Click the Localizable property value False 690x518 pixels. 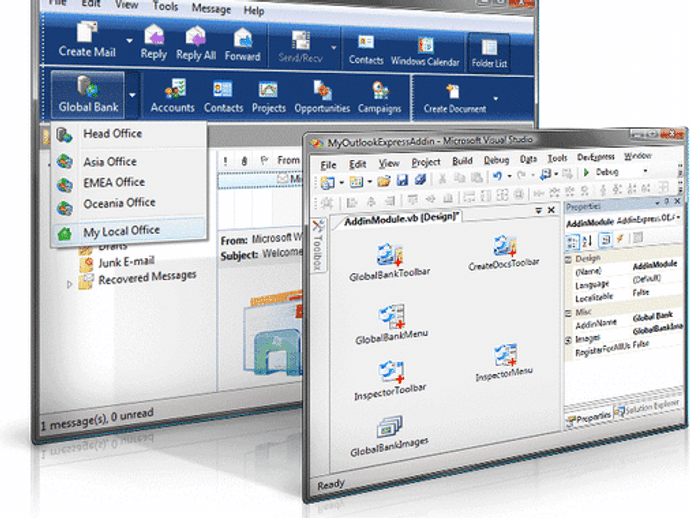(641, 292)
